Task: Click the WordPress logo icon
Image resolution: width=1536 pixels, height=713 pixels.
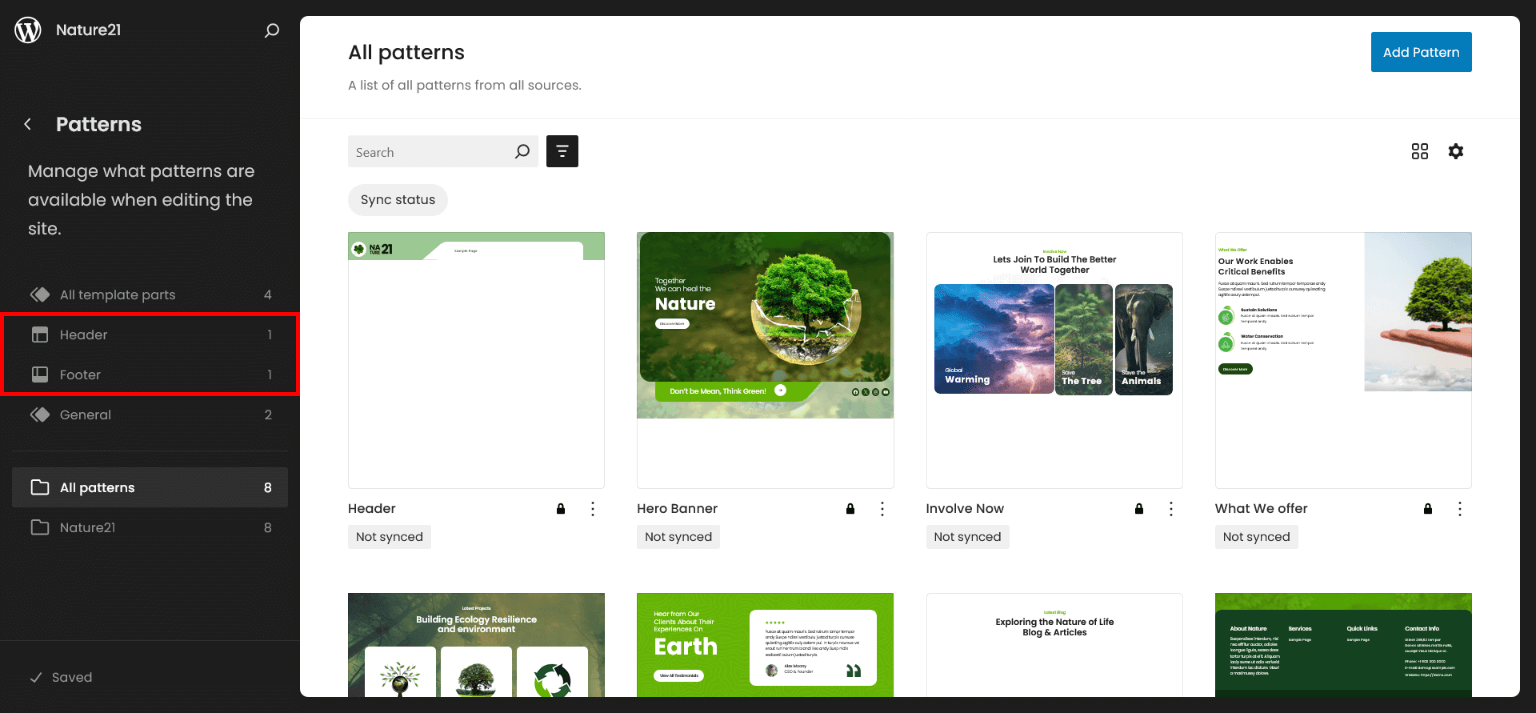Action: pos(28,30)
